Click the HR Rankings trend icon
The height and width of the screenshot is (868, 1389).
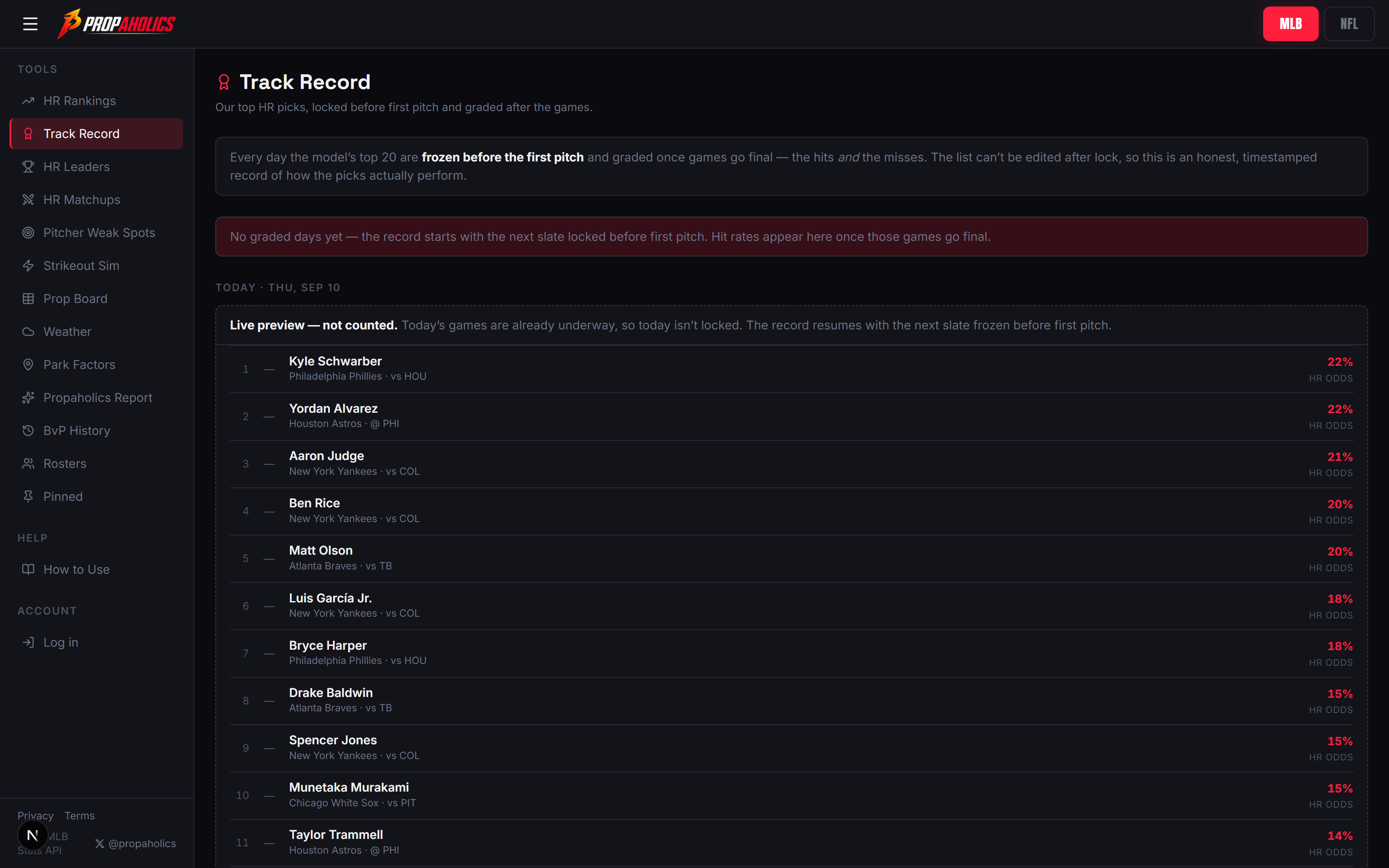[28, 100]
